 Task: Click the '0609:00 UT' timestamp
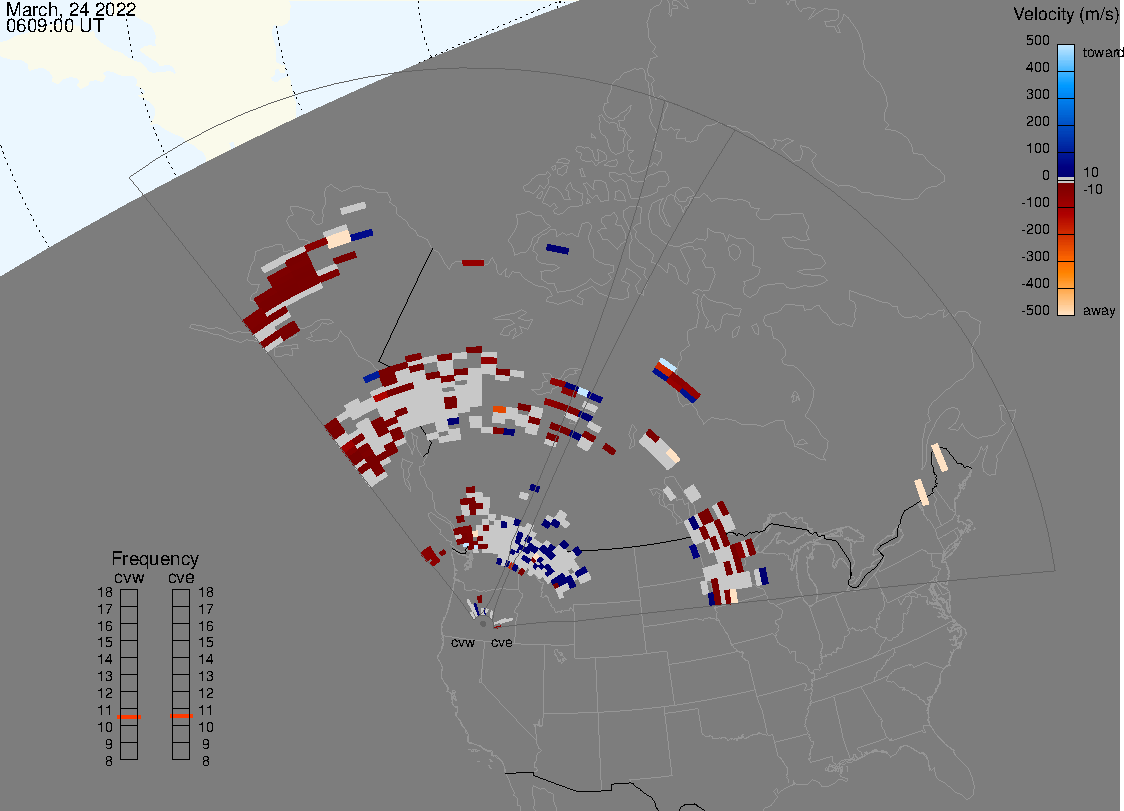coord(55,26)
